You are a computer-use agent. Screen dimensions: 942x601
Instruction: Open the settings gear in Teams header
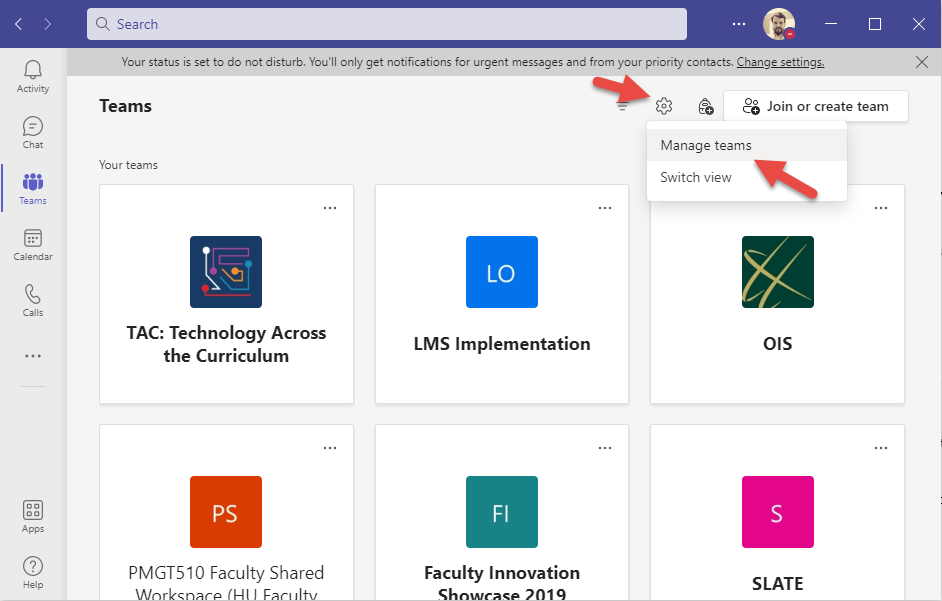[663, 106]
